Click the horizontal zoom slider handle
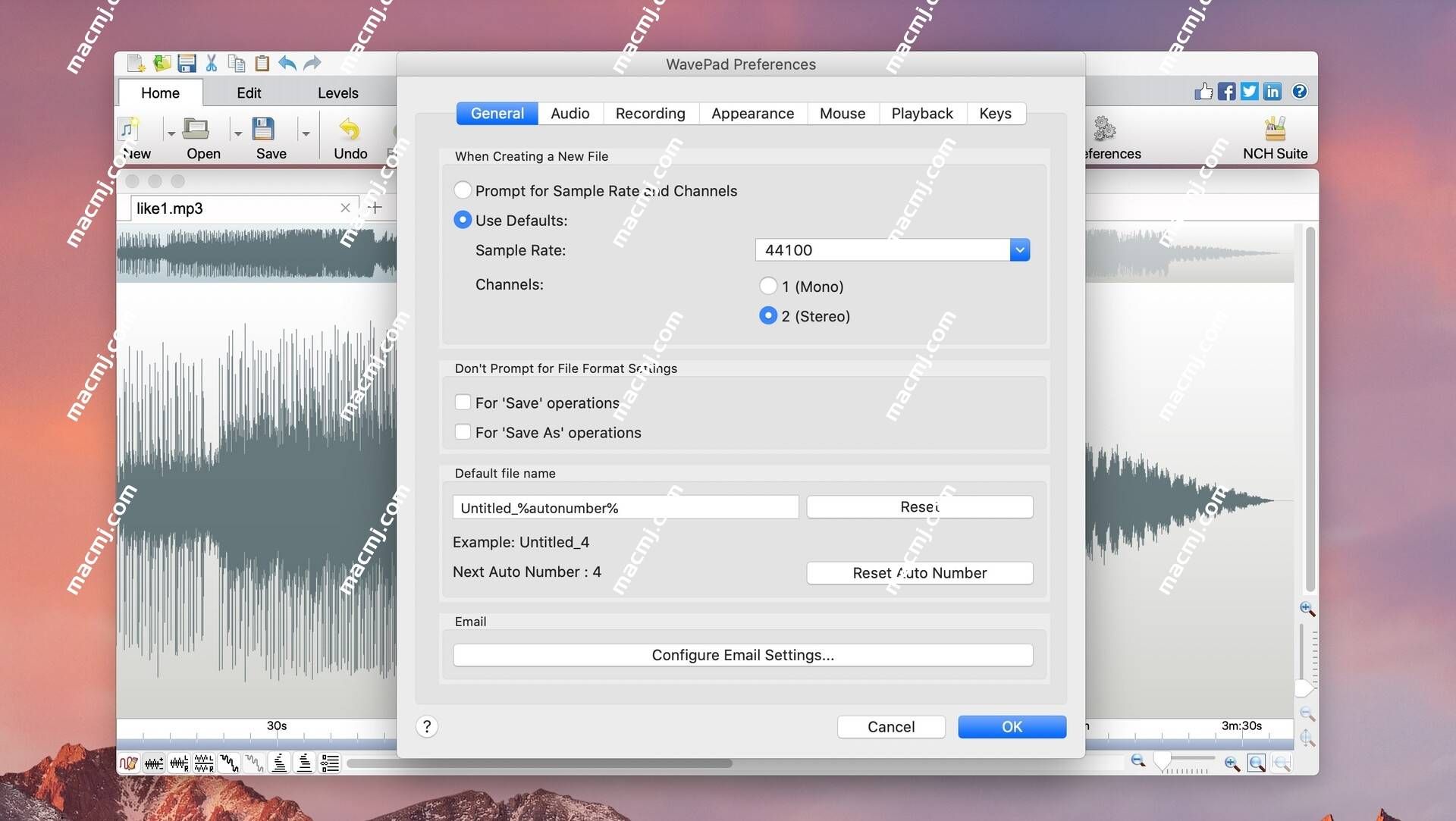Image resolution: width=1456 pixels, height=821 pixels. [x=1162, y=760]
